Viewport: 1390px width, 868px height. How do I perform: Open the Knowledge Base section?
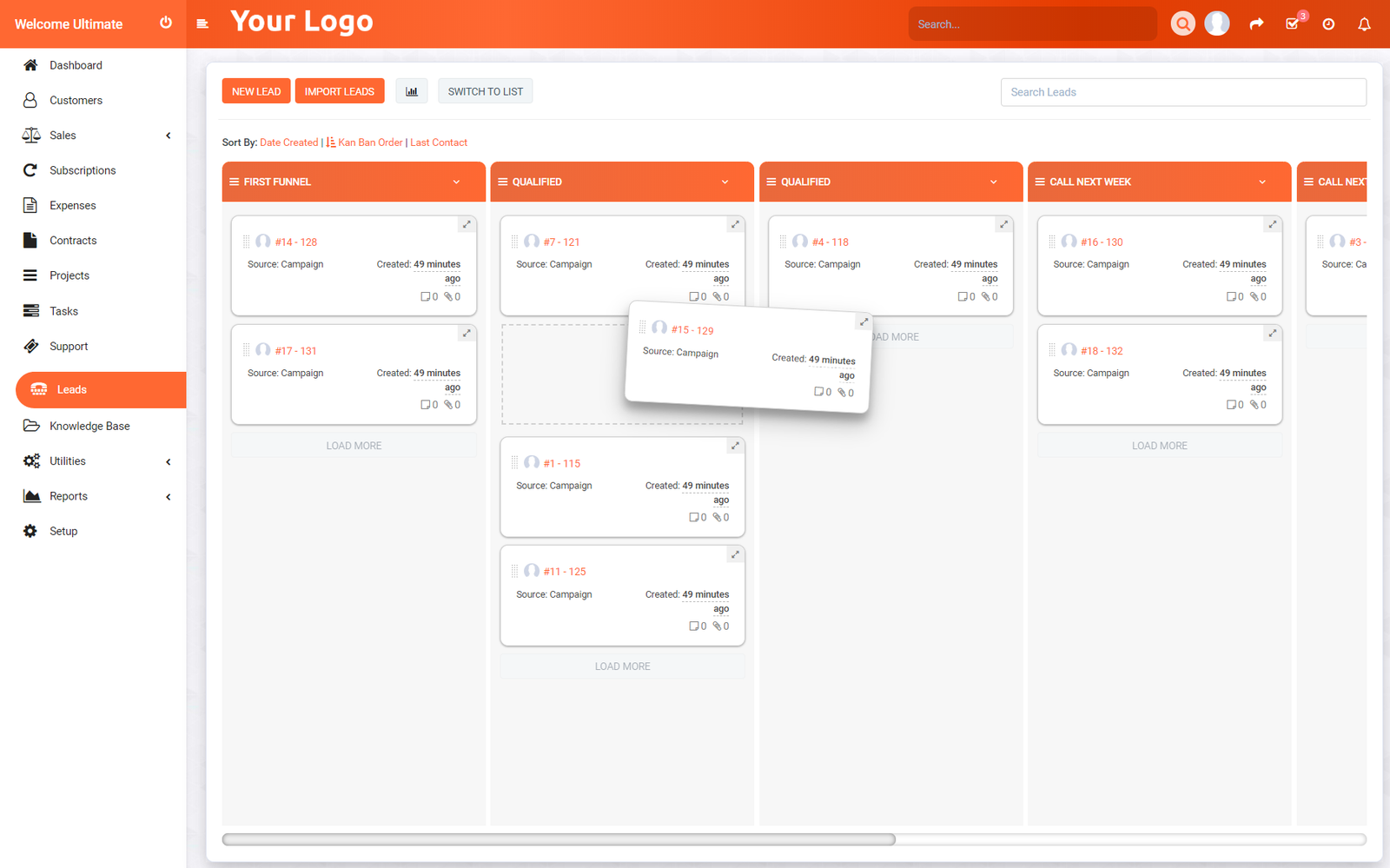tap(88, 426)
